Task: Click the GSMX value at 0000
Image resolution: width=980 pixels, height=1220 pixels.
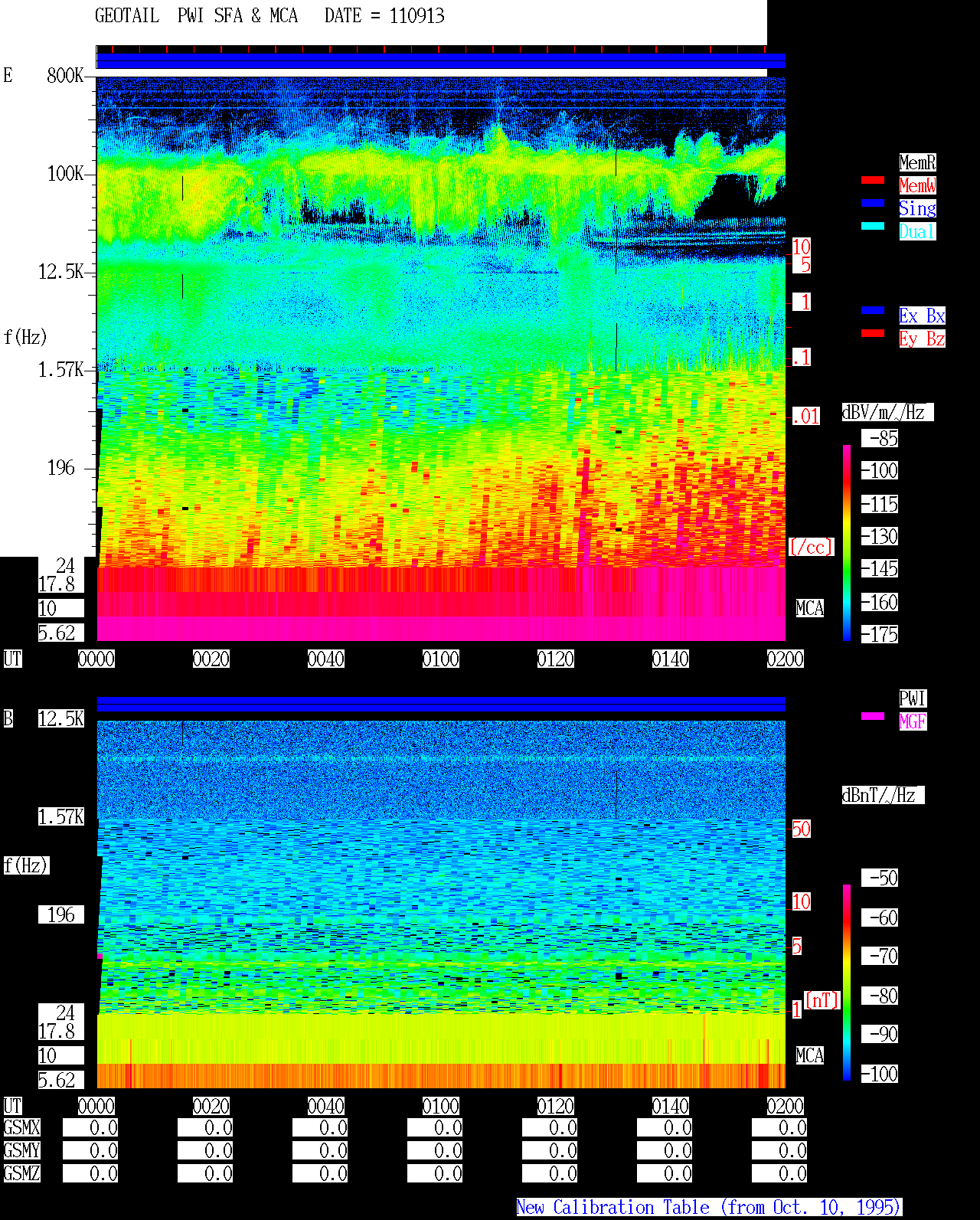Action: pyautogui.click(x=90, y=1128)
